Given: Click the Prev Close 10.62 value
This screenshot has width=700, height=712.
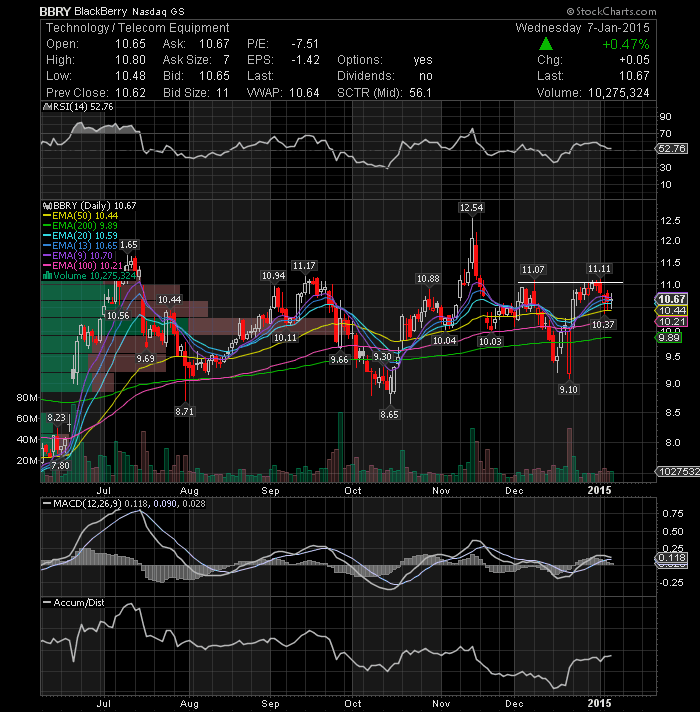Looking at the screenshot, I should [x=130, y=93].
